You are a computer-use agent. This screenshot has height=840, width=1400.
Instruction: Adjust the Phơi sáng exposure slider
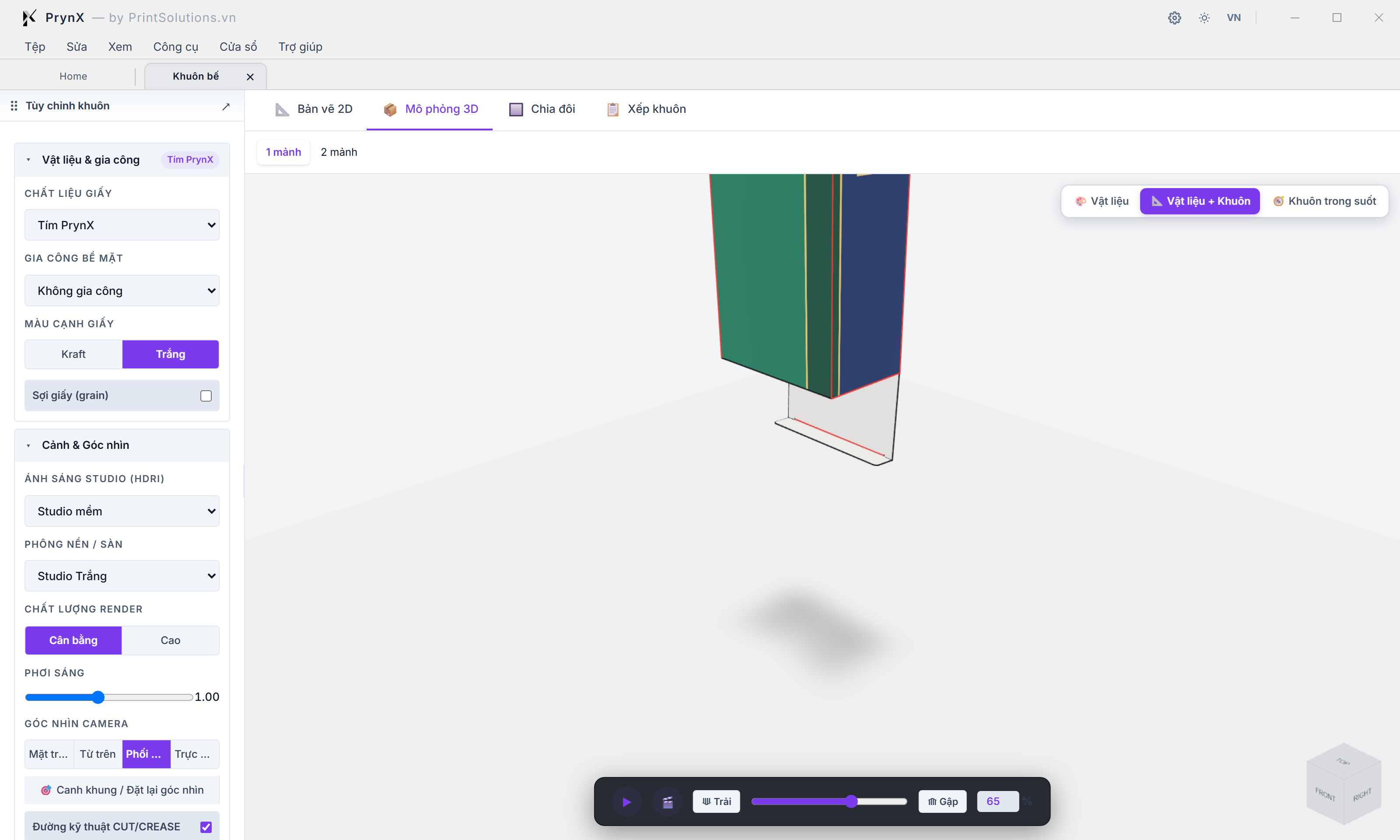point(108,697)
